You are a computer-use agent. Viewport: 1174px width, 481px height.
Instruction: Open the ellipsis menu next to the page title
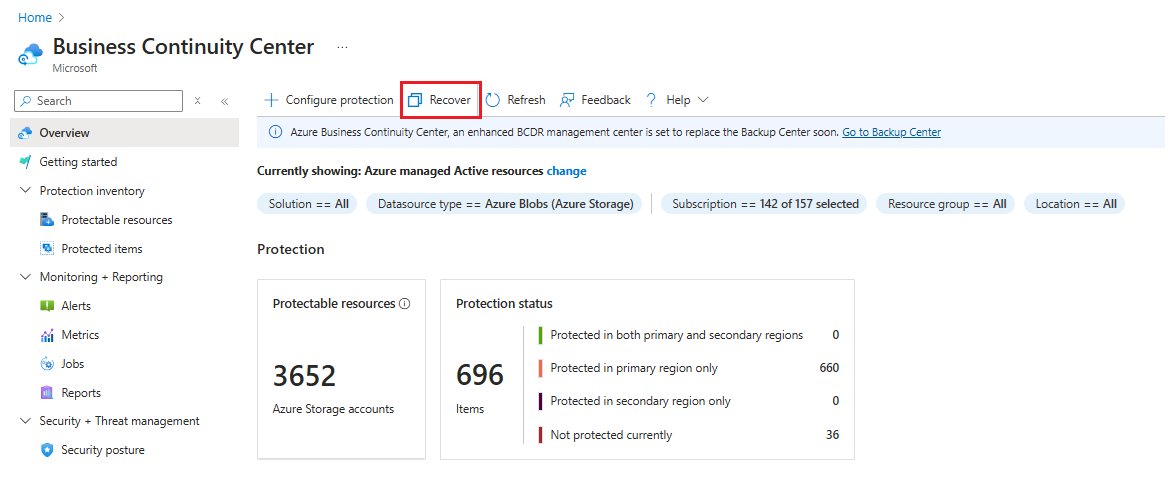(342, 46)
